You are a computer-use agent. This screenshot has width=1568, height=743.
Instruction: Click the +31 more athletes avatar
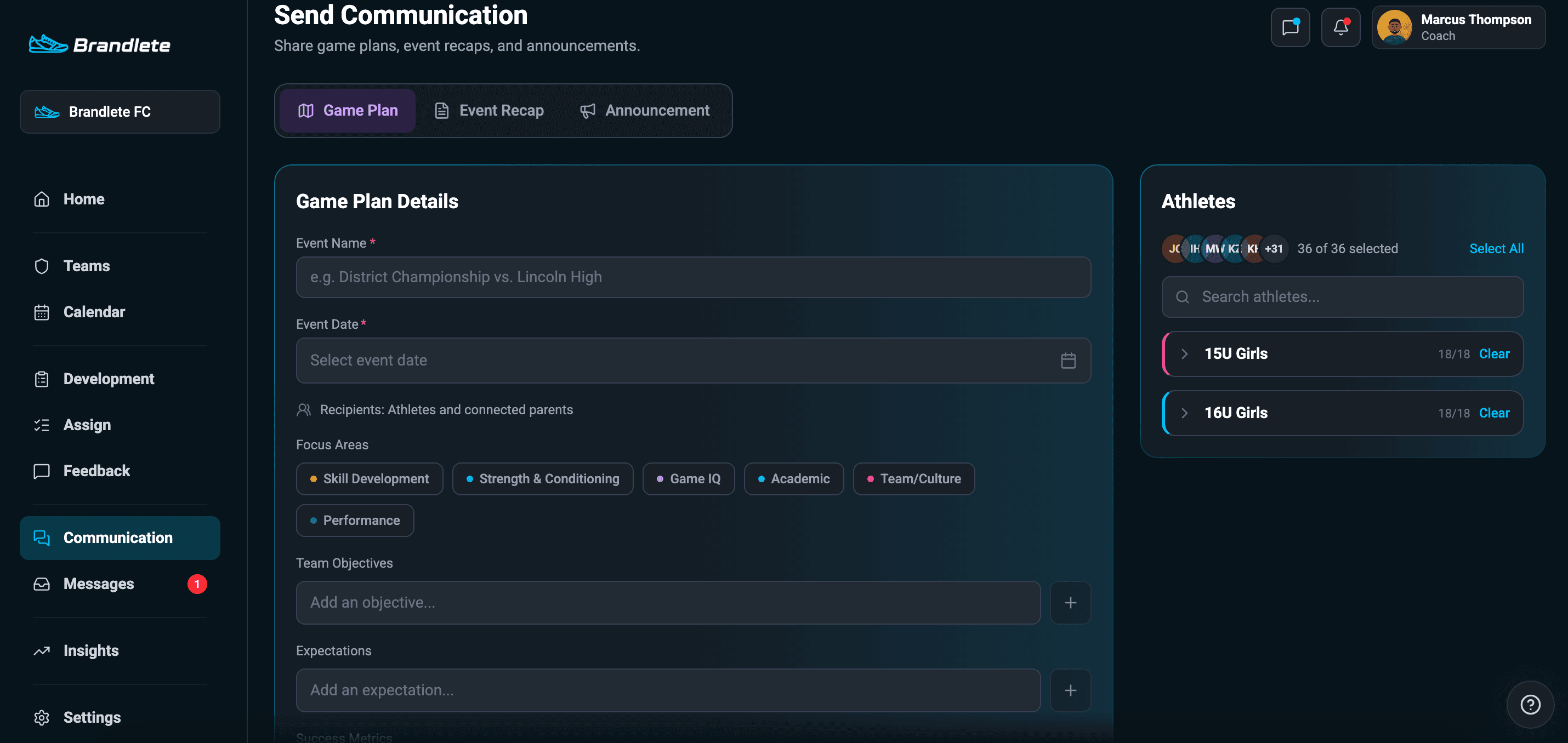(x=1274, y=248)
